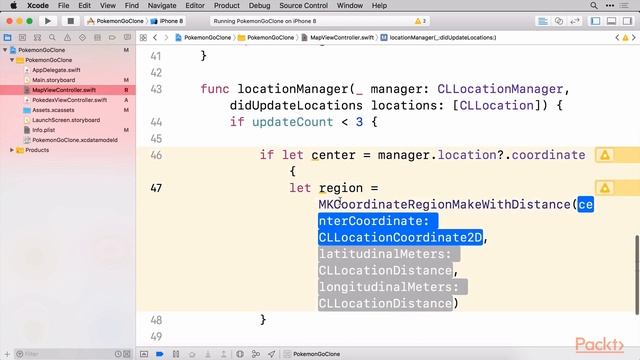The height and width of the screenshot is (360, 640).
Task: Toggle the Inspectors panel visibility
Action: [627, 21]
